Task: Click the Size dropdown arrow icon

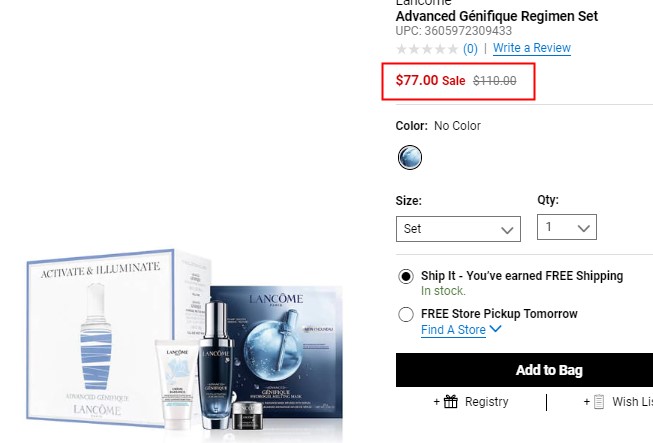Action: pyautogui.click(x=507, y=230)
